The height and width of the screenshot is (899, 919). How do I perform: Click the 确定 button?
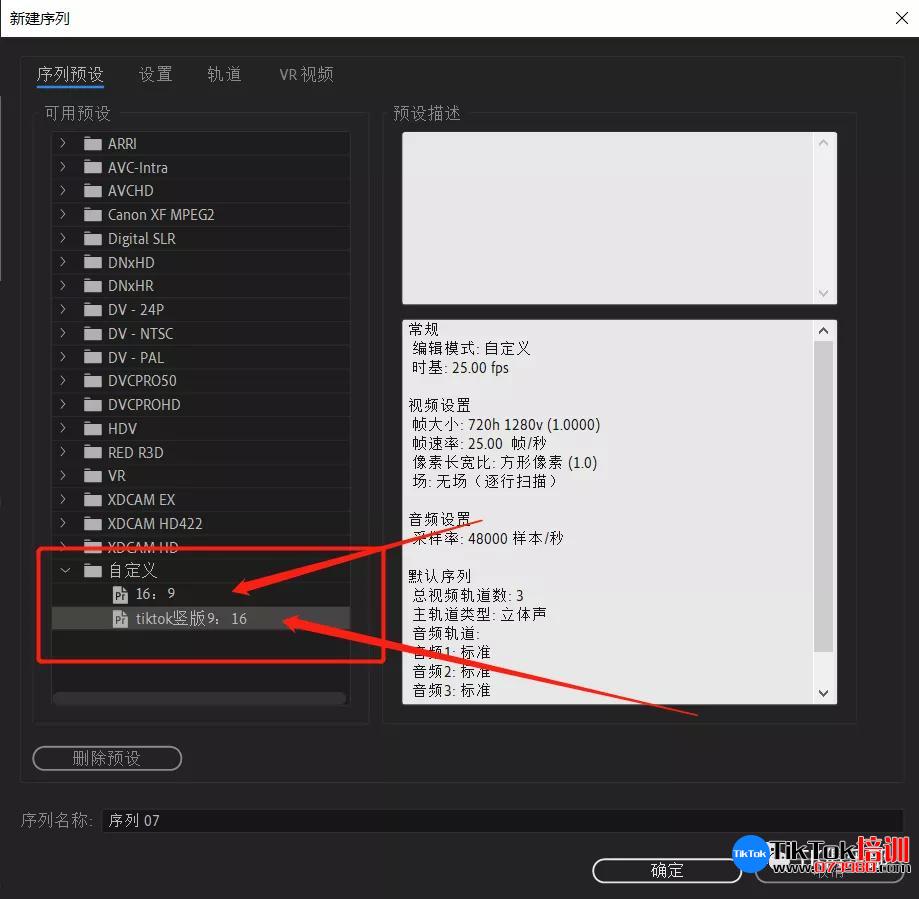pyautogui.click(x=667, y=870)
